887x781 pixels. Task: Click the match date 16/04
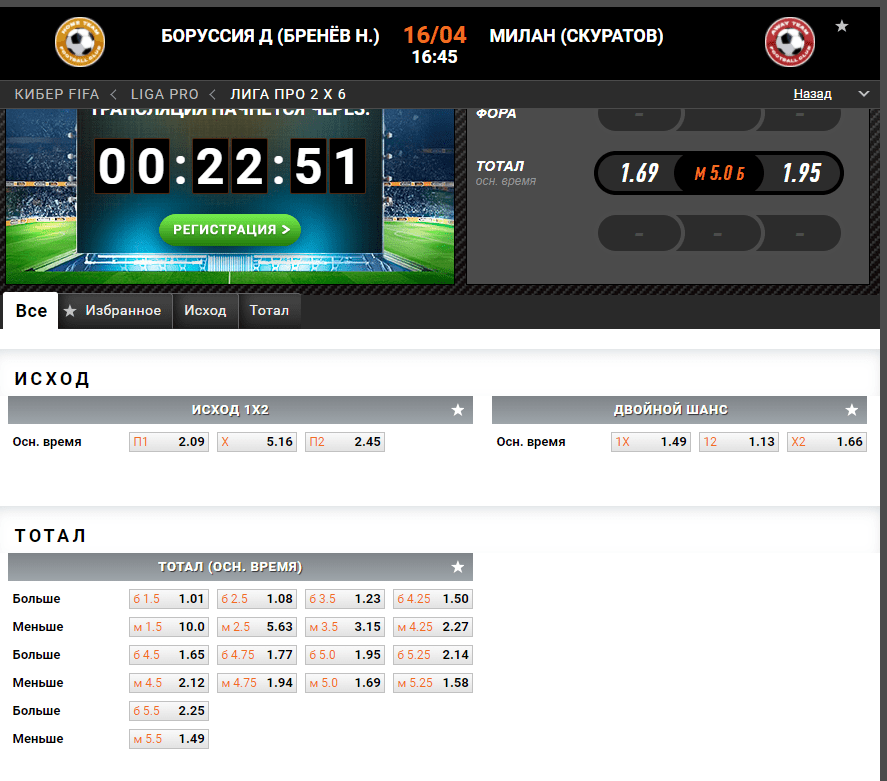[x=434, y=35]
